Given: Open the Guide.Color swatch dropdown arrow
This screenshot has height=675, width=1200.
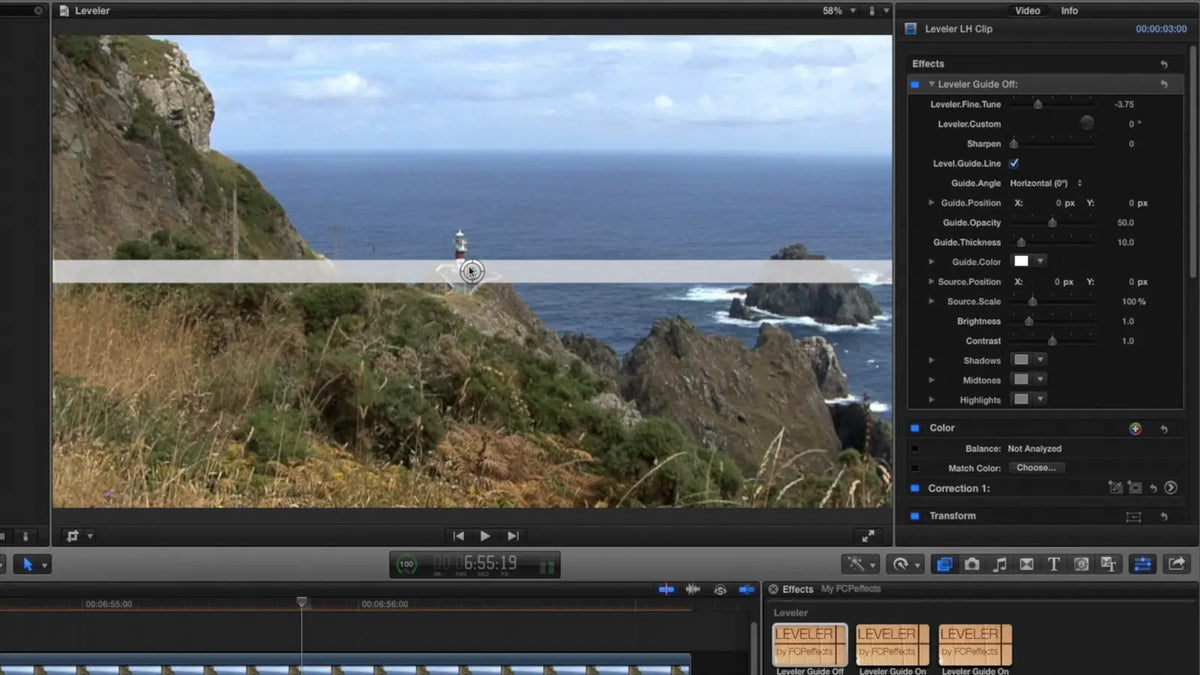Looking at the screenshot, I should tap(1040, 261).
